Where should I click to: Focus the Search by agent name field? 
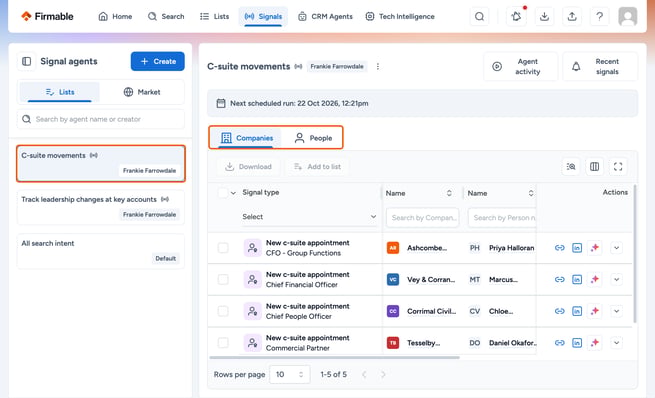pos(101,119)
